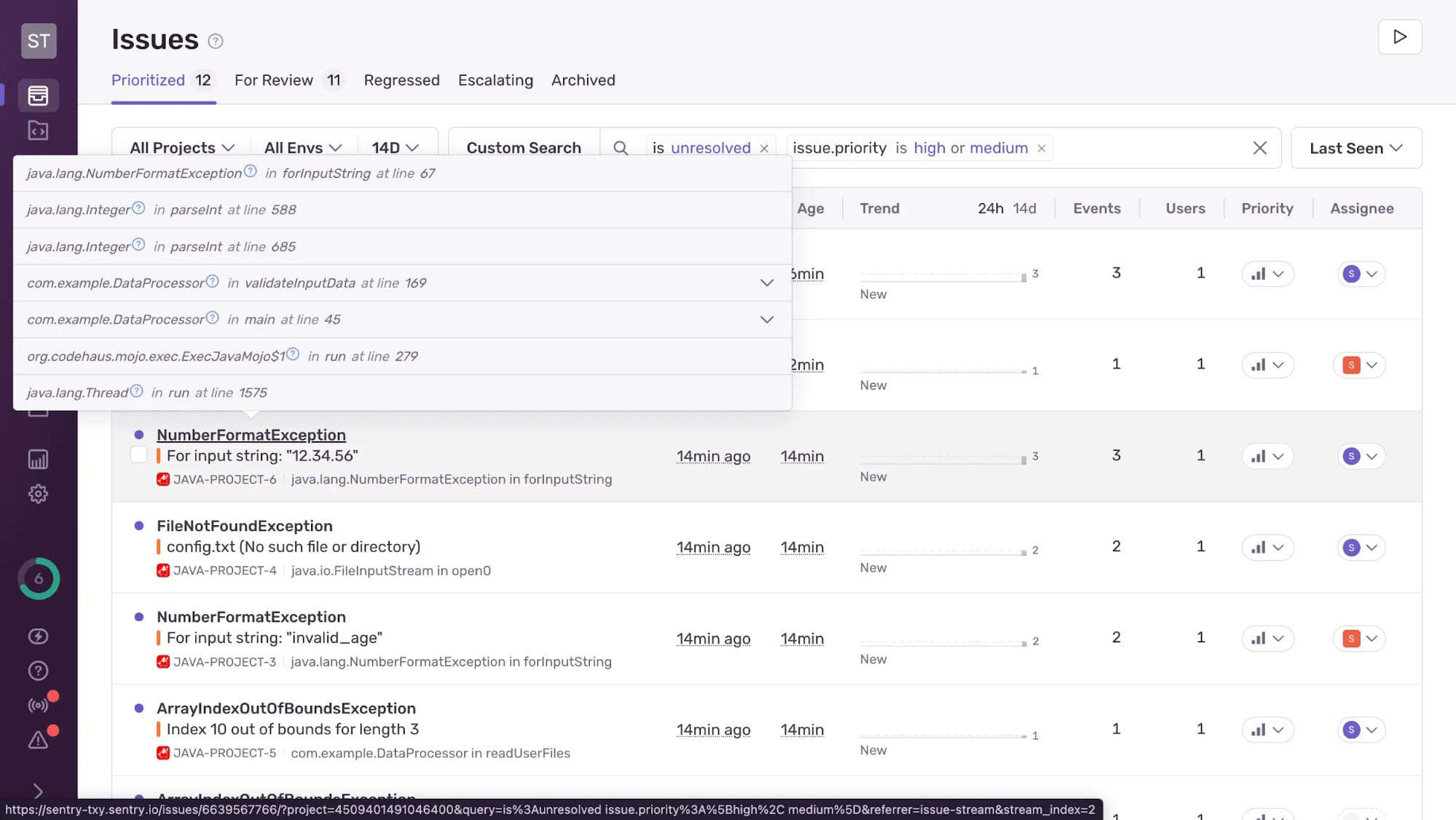Open the Issues inbox sidebar icon
Screen dimensions: 1456x820
pyautogui.click(x=38, y=95)
